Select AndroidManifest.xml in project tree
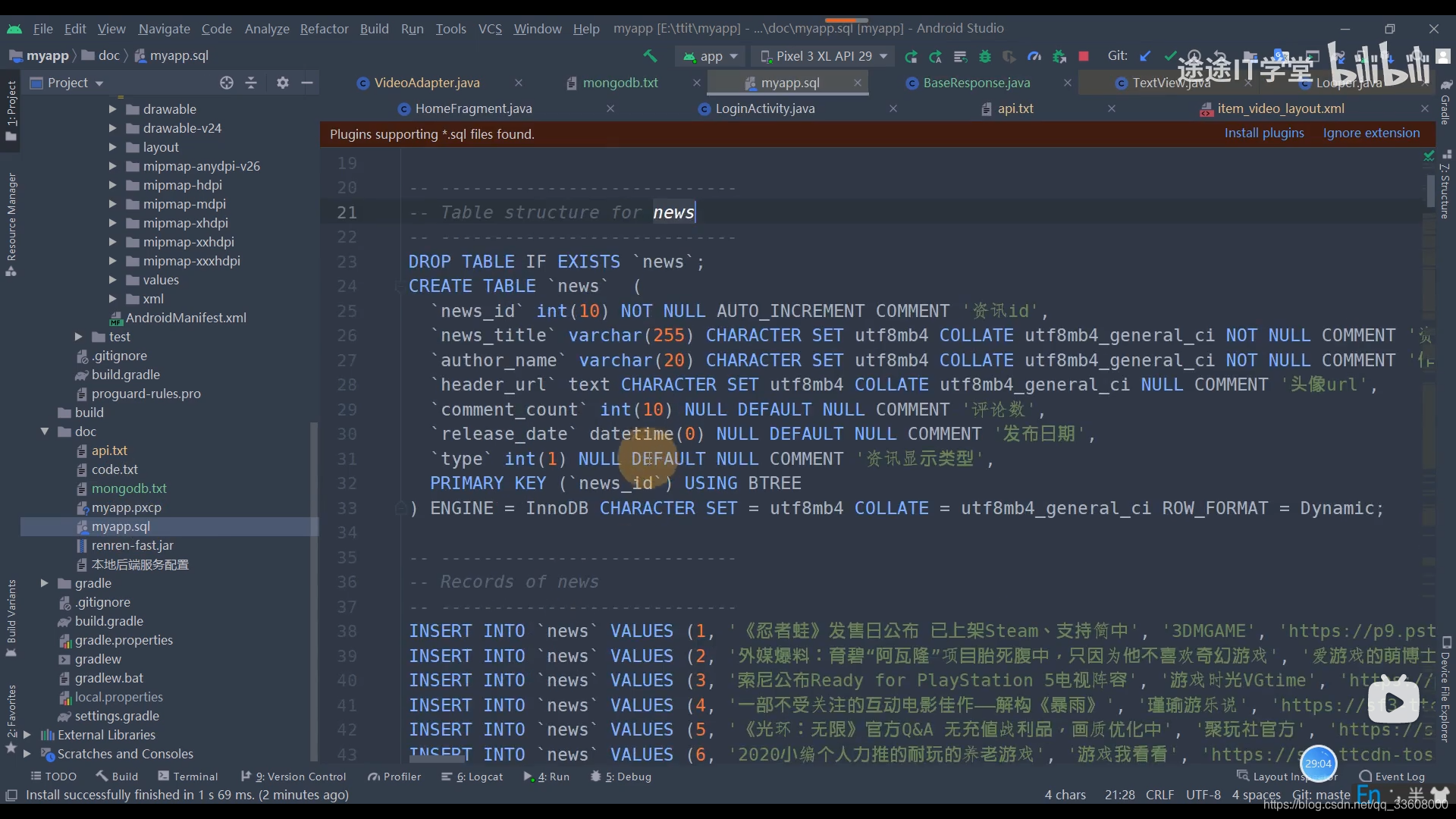Image resolution: width=1456 pixels, height=819 pixels. point(178,318)
